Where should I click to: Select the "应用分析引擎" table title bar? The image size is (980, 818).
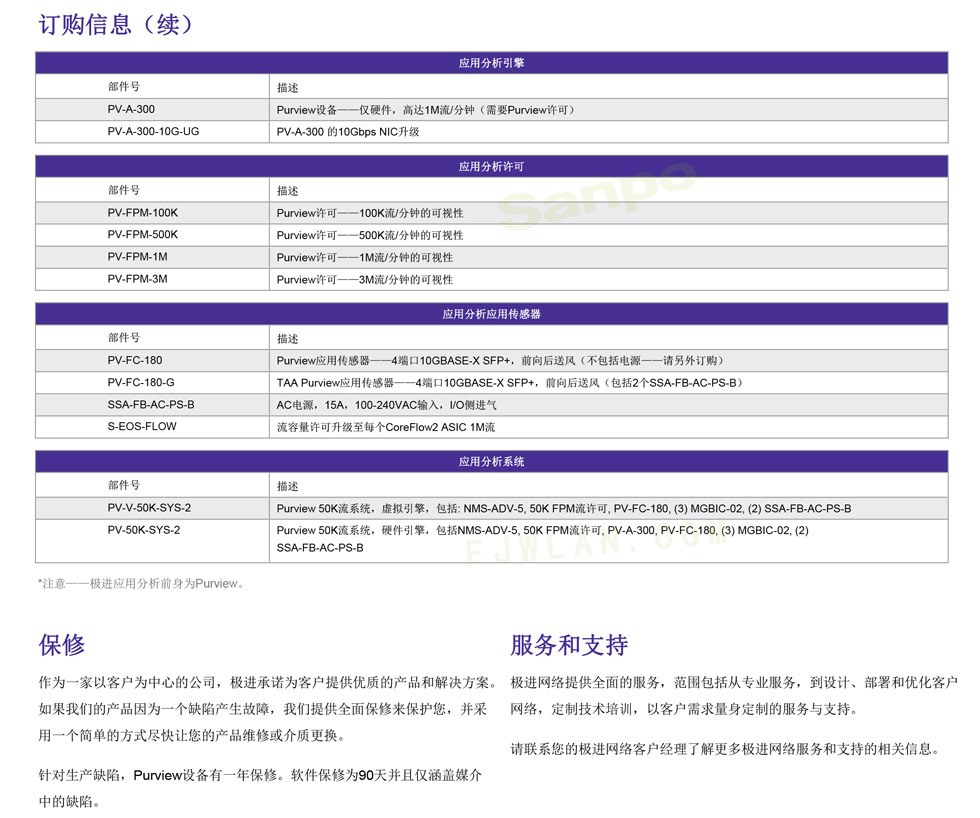[x=491, y=63]
